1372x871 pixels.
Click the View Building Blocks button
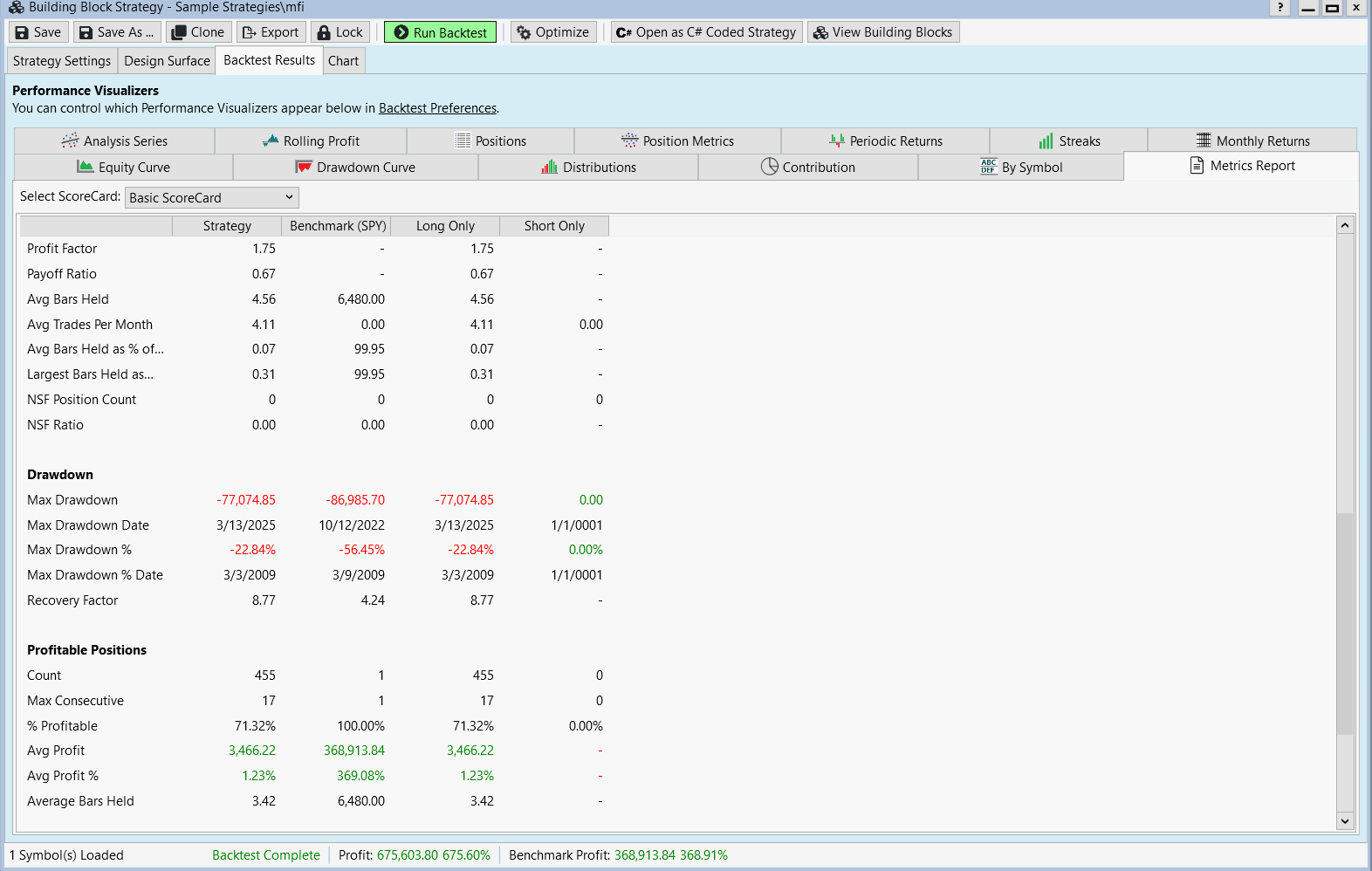pyautogui.click(x=882, y=32)
